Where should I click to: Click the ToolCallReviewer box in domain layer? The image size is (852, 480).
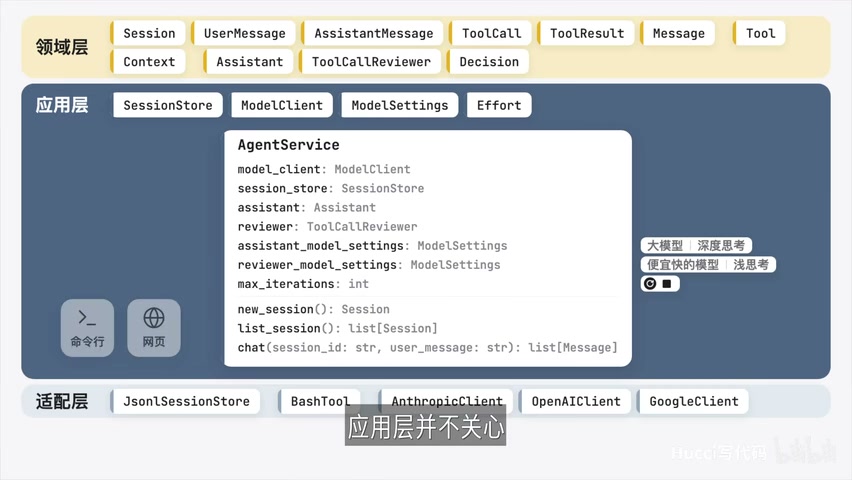(370, 61)
